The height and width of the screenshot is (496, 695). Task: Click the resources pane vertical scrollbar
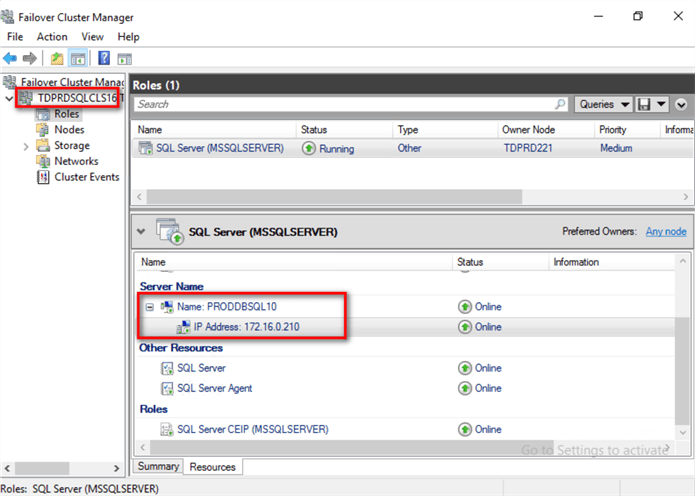point(682,371)
